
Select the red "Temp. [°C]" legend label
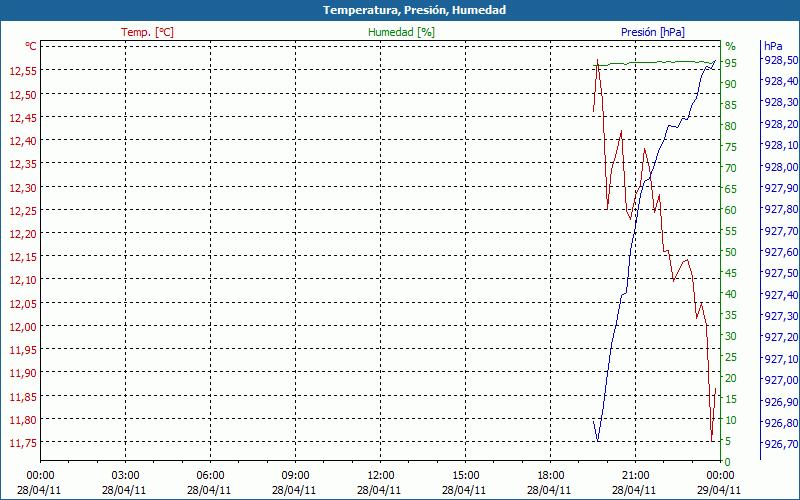pos(147,32)
